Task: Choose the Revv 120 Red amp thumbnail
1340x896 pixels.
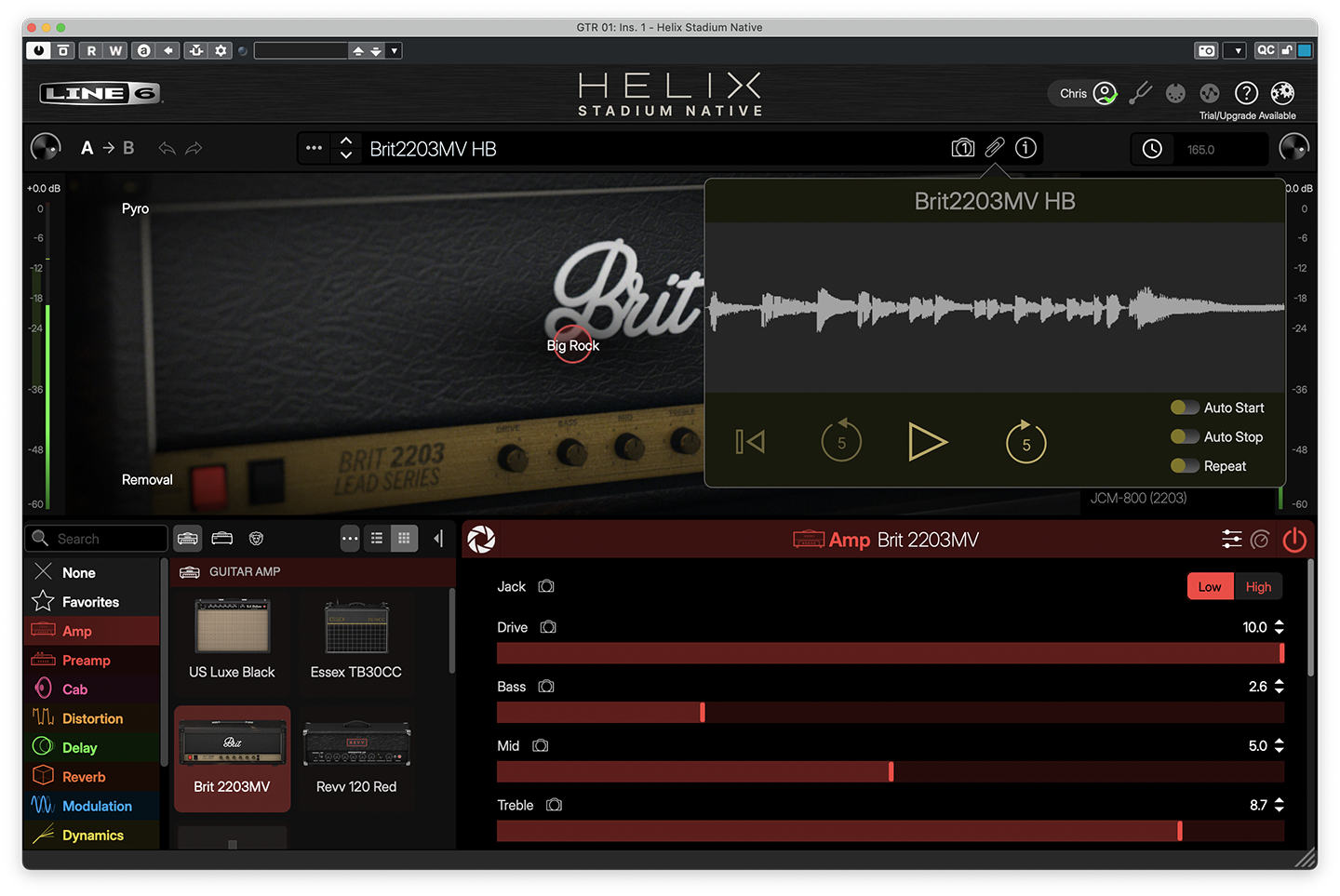Action: coord(356,758)
